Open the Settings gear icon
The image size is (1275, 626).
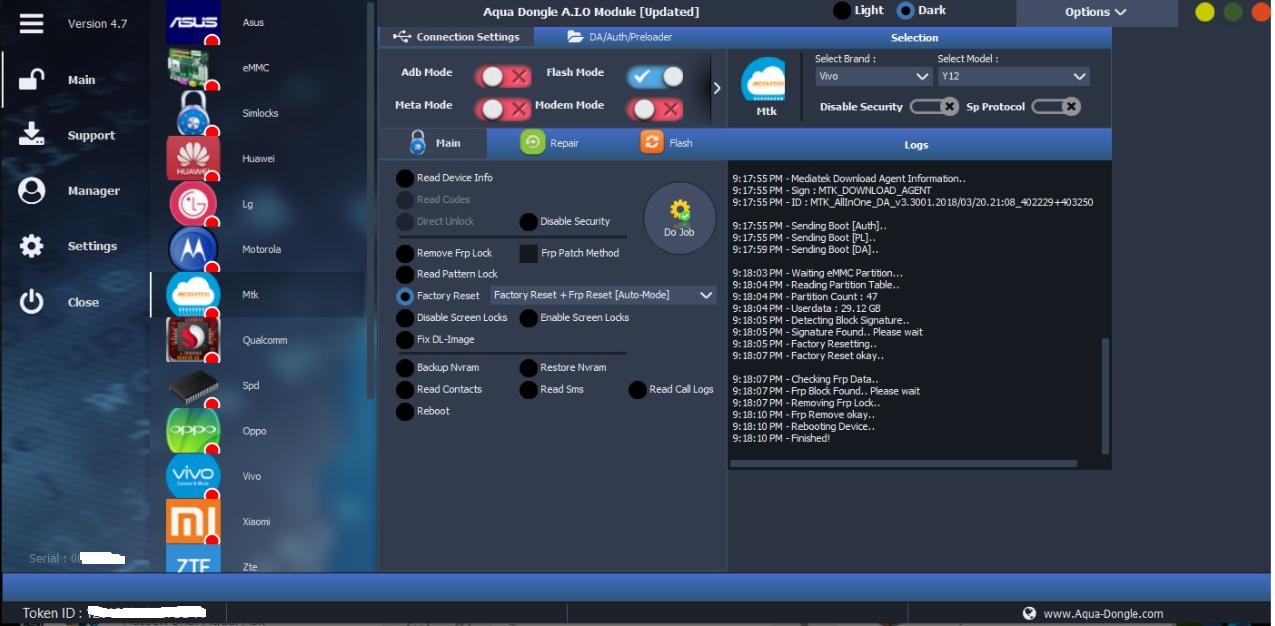(32, 246)
